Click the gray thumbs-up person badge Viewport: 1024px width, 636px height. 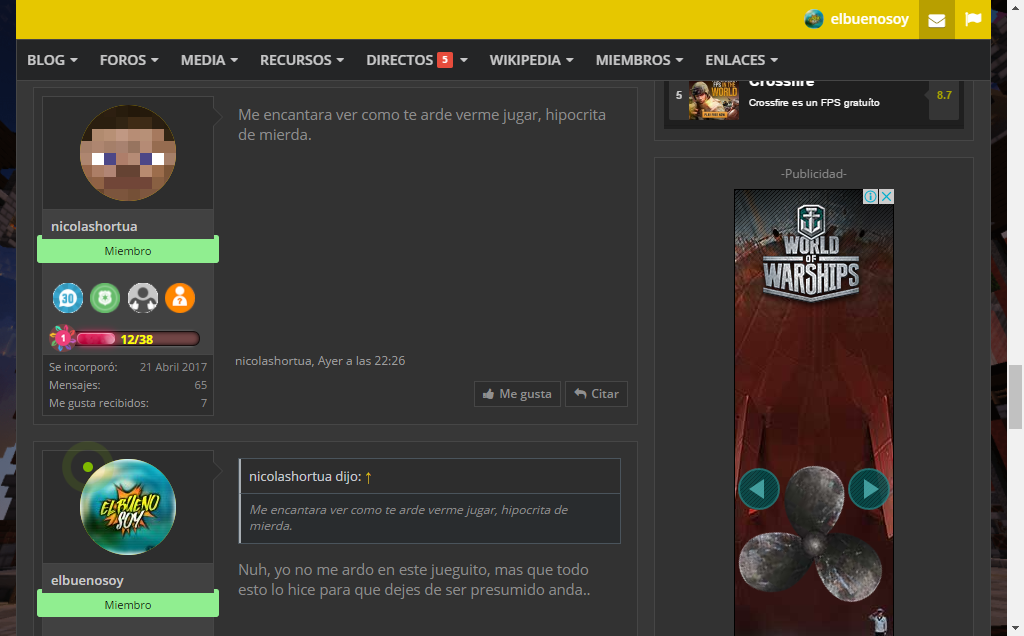[143, 297]
